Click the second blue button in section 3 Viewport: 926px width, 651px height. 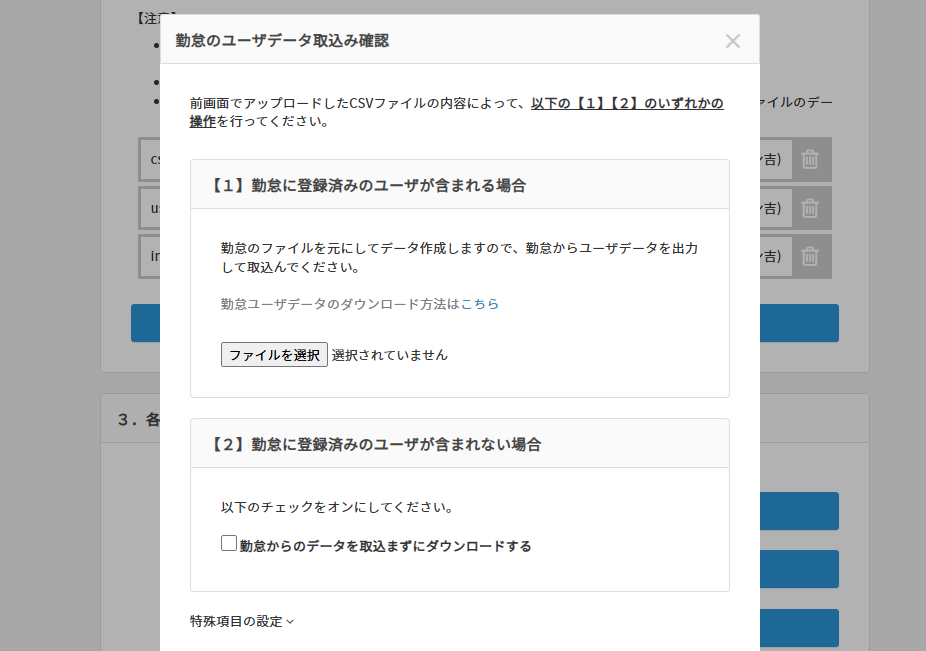point(798,569)
